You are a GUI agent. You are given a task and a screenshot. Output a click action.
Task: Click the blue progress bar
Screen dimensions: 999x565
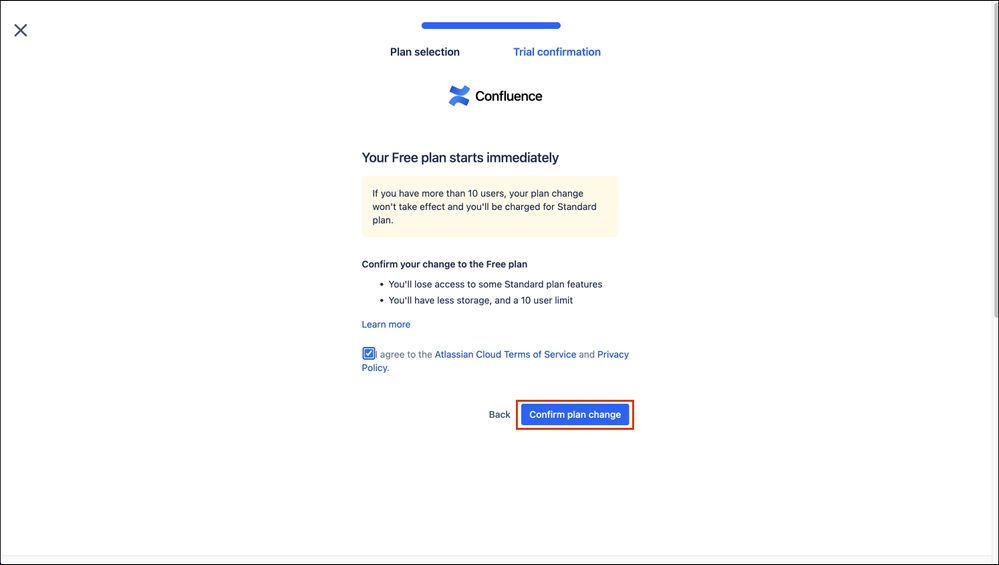pos(491,25)
